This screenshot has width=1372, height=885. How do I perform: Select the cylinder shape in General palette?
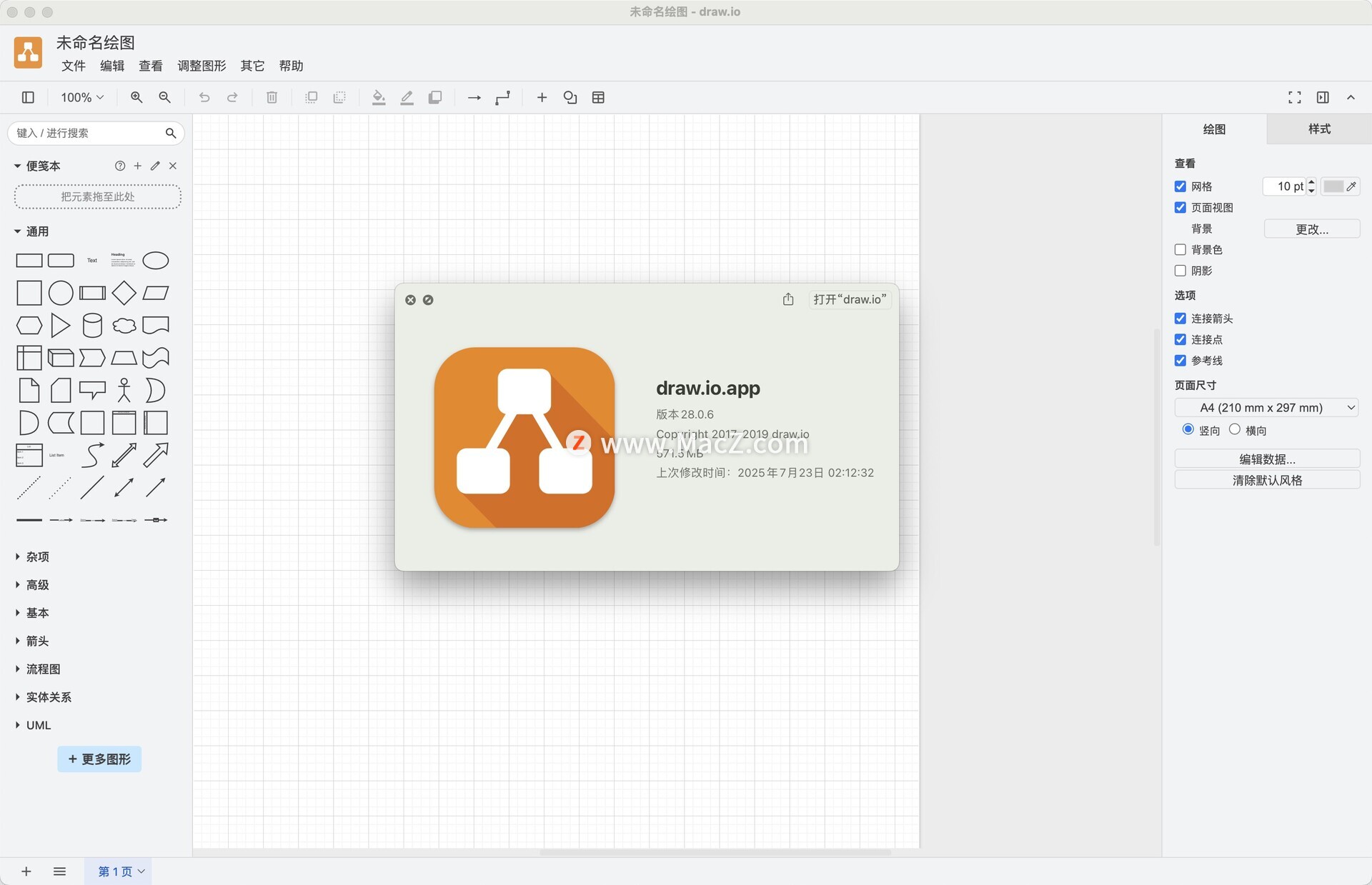[x=92, y=325]
